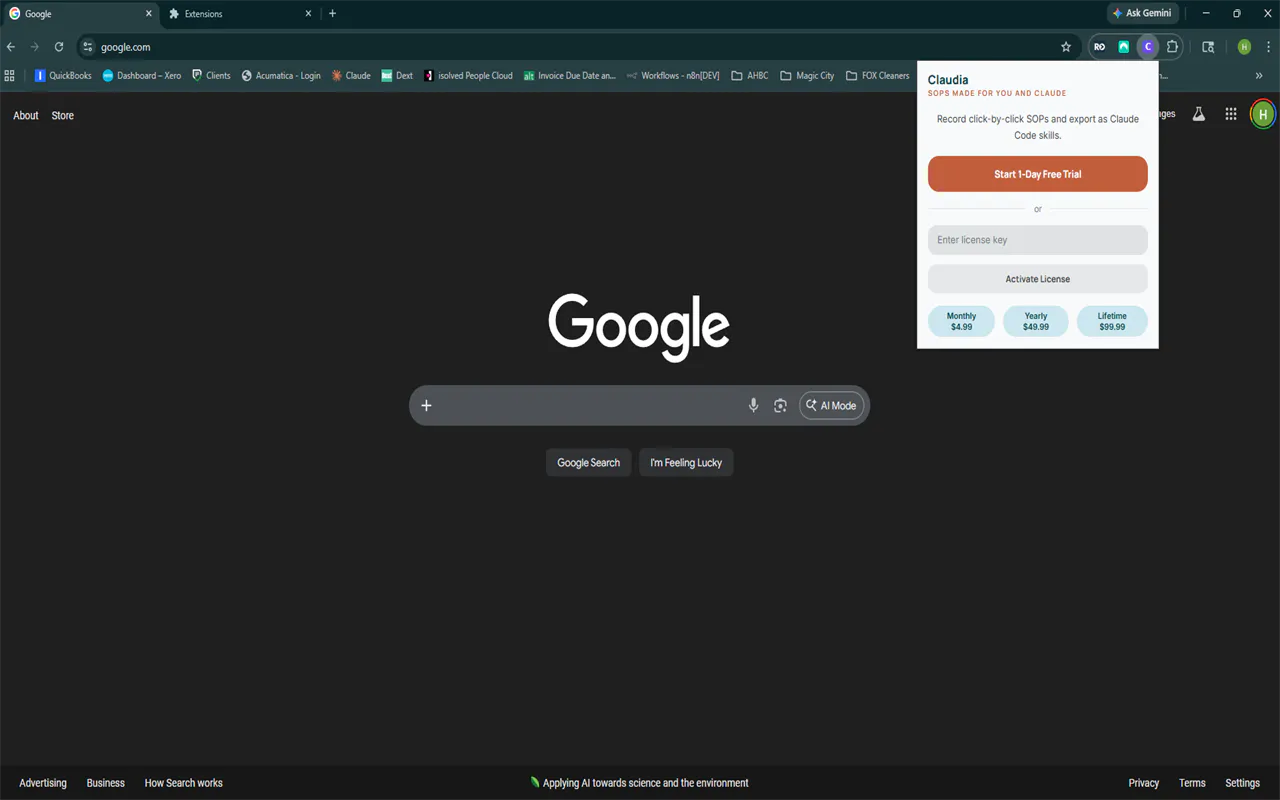Viewport: 1280px width, 800px height.
Task: Click the plus icon in search box
Action: 426,405
